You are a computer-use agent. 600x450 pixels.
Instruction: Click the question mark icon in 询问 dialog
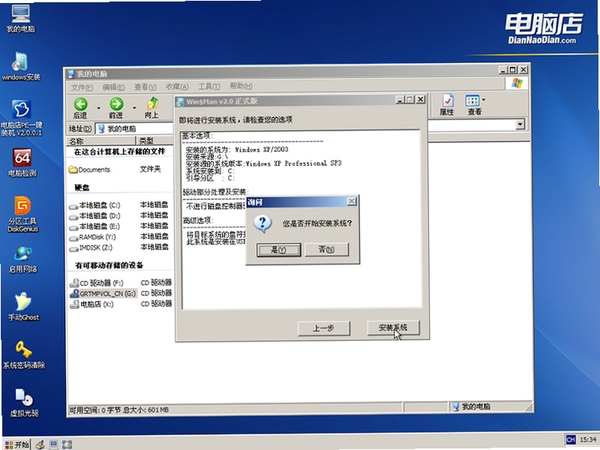coord(263,223)
